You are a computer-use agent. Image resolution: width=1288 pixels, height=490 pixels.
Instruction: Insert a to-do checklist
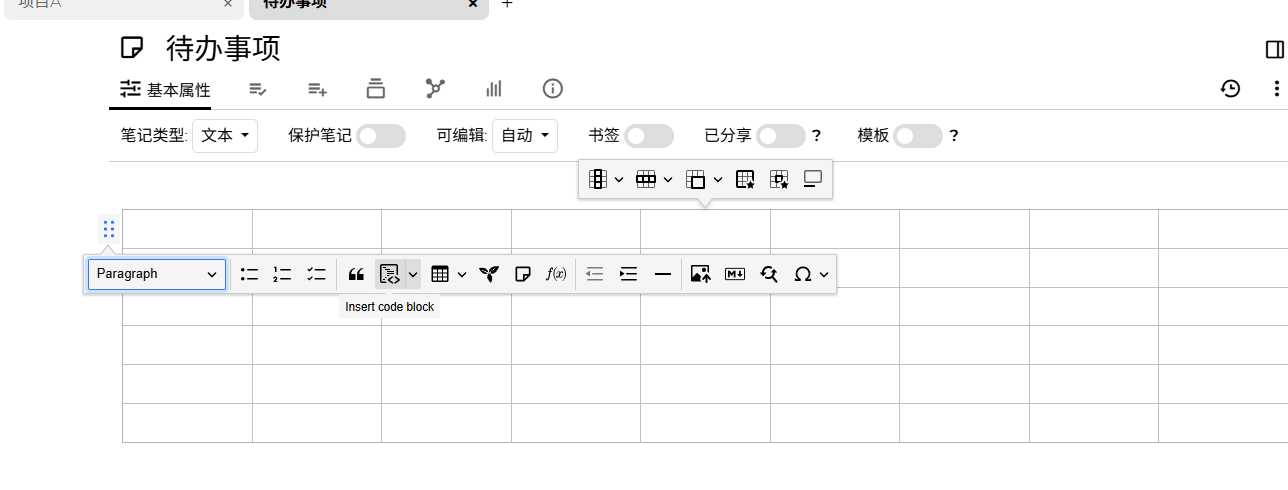(x=316, y=274)
